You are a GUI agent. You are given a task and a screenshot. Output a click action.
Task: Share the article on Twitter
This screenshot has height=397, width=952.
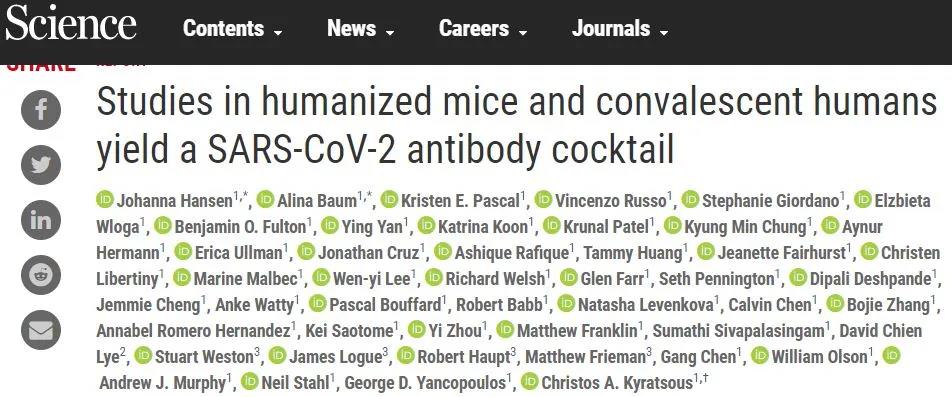click(41, 165)
